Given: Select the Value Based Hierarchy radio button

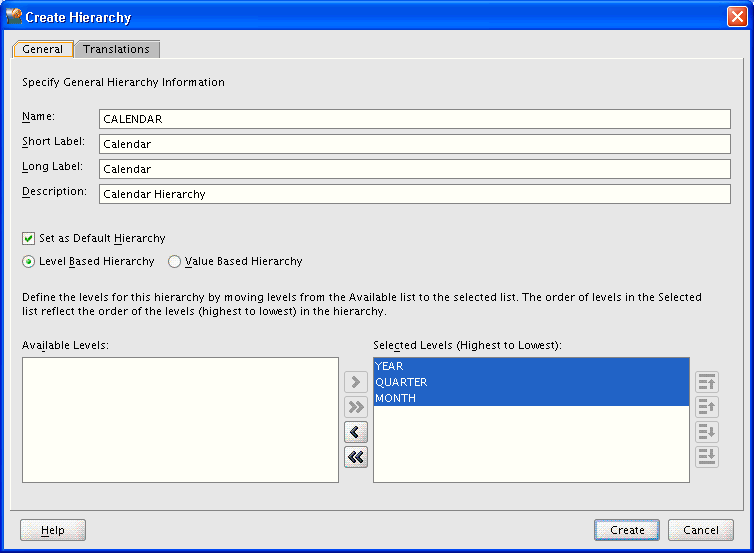Looking at the screenshot, I should 174,262.
